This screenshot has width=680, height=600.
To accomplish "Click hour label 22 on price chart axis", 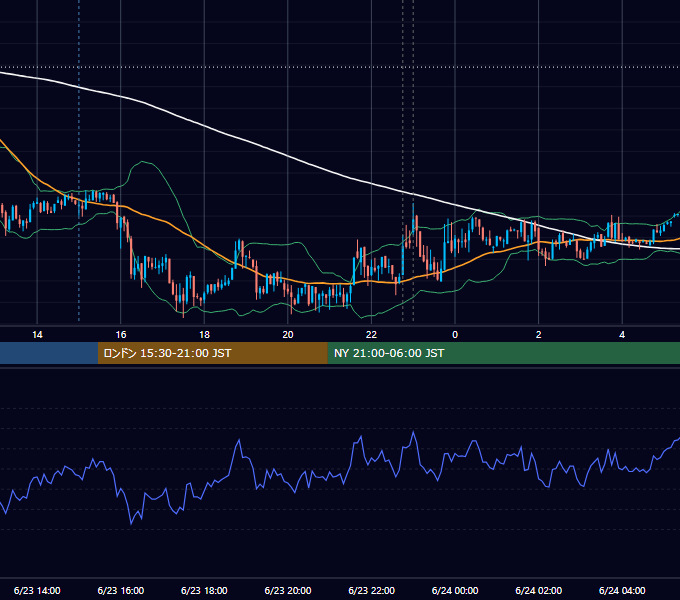I will 371,335.
